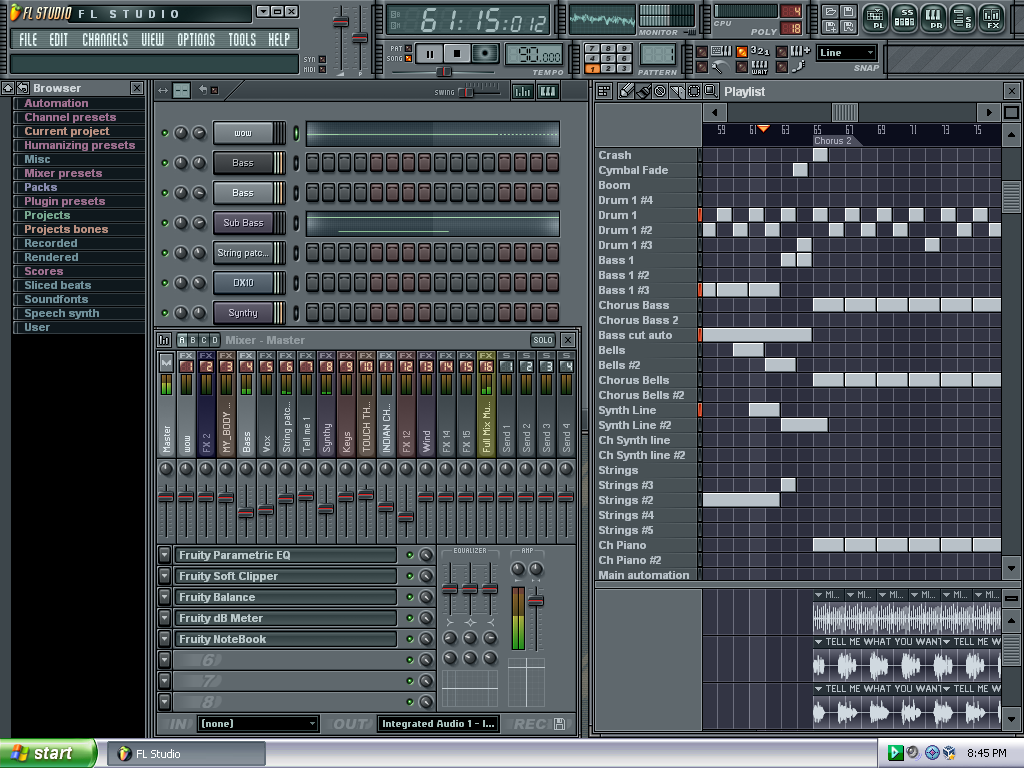Open the Playlist window with the PL button
1024x768 pixels.
click(x=876, y=18)
